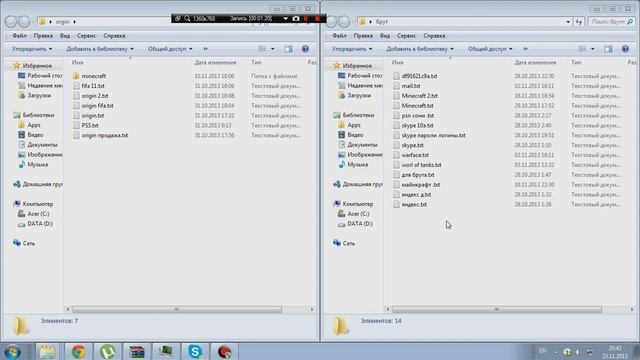Open Windows Start menu

13,352
